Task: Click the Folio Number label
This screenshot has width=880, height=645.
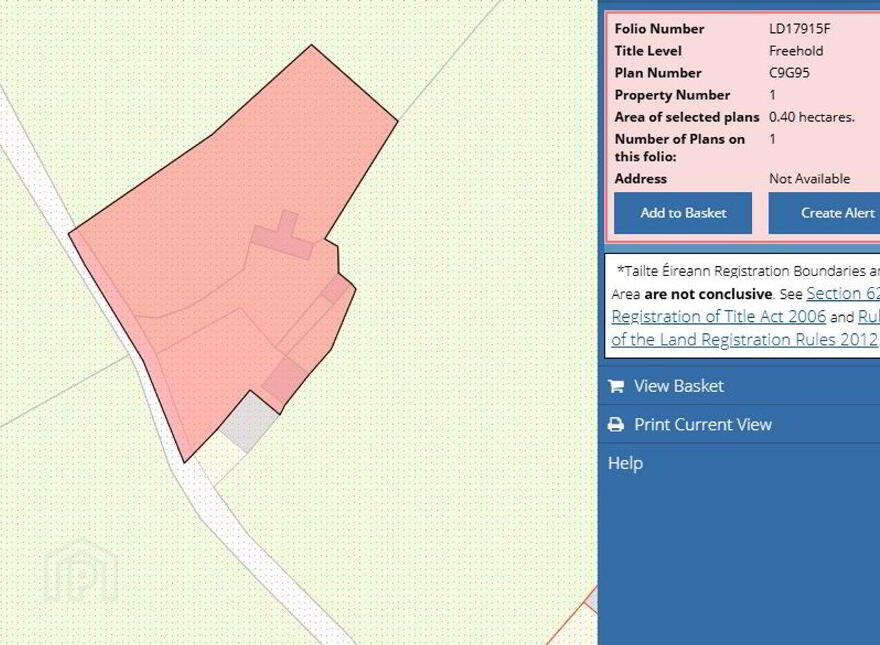Action: point(659,29)
